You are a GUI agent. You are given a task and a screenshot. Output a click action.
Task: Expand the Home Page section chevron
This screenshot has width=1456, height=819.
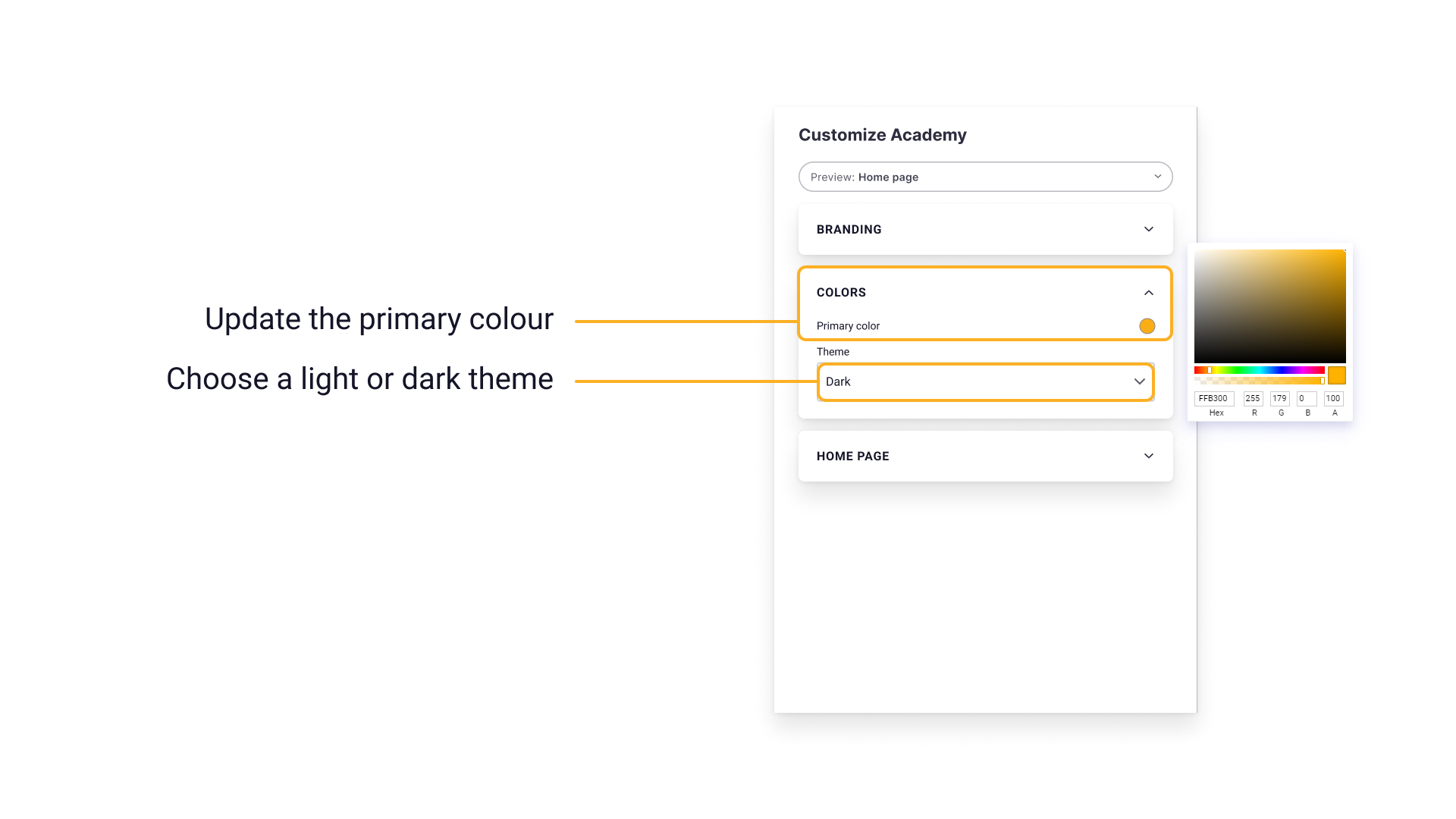(x=1148, y=456)
